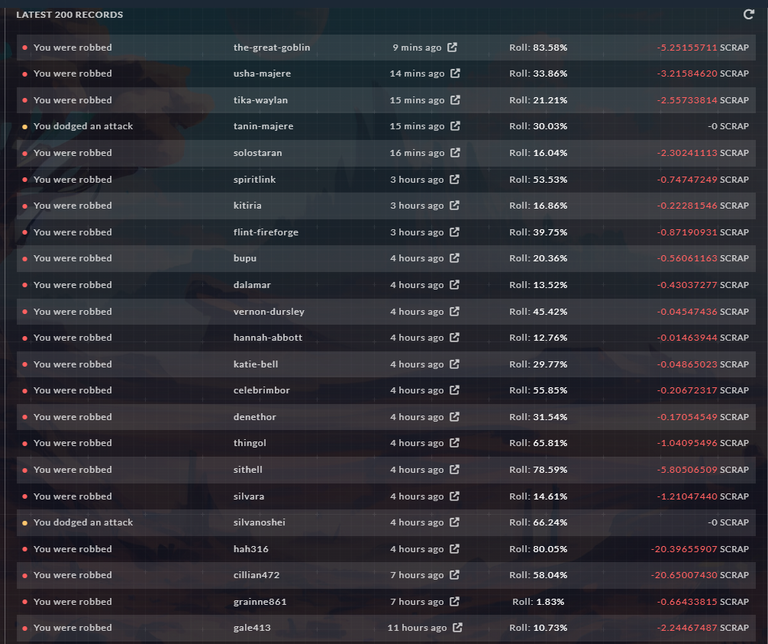Click attacker name tika-waylan
The image size is (768, 644).
point(261,100)
